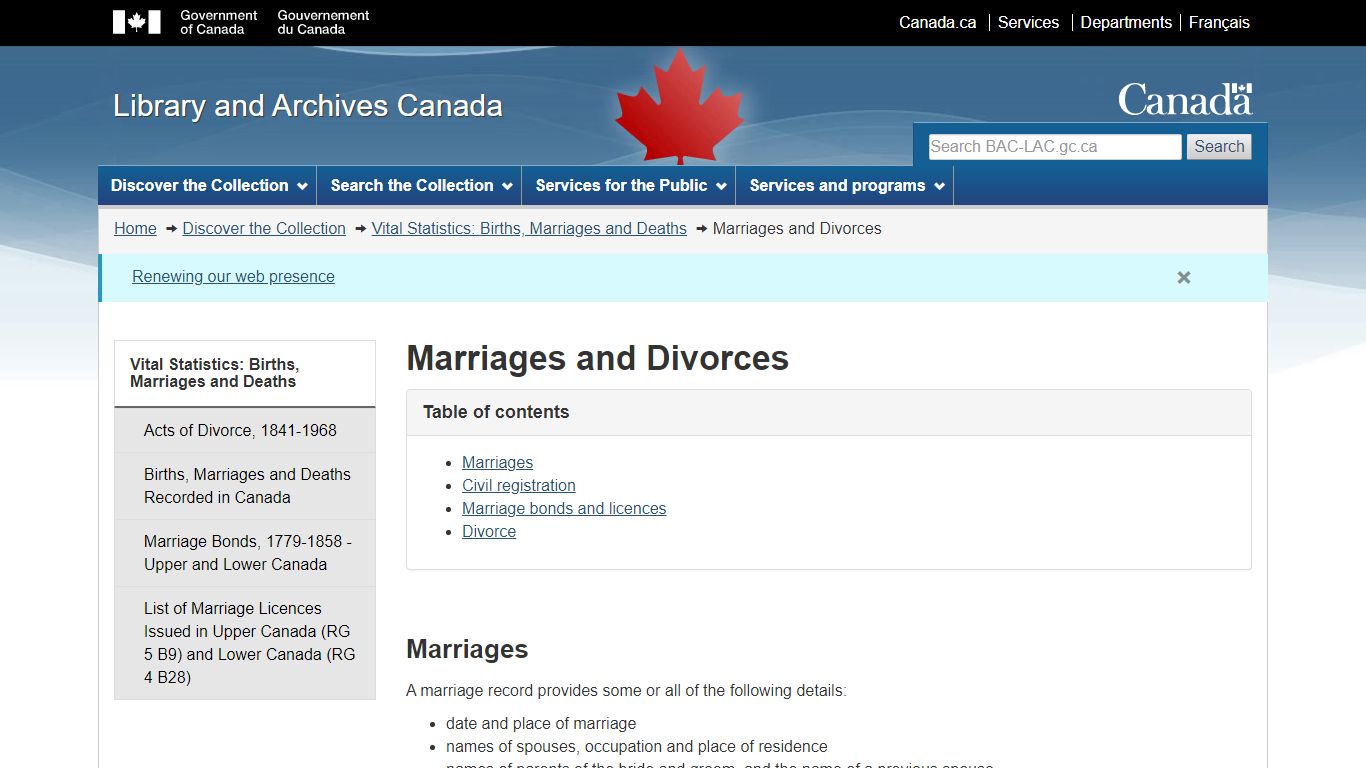Viewport: 1366px width, 768px height.
Task: Expand the Discover the Collection menu
Action: (x=207, y=186)
